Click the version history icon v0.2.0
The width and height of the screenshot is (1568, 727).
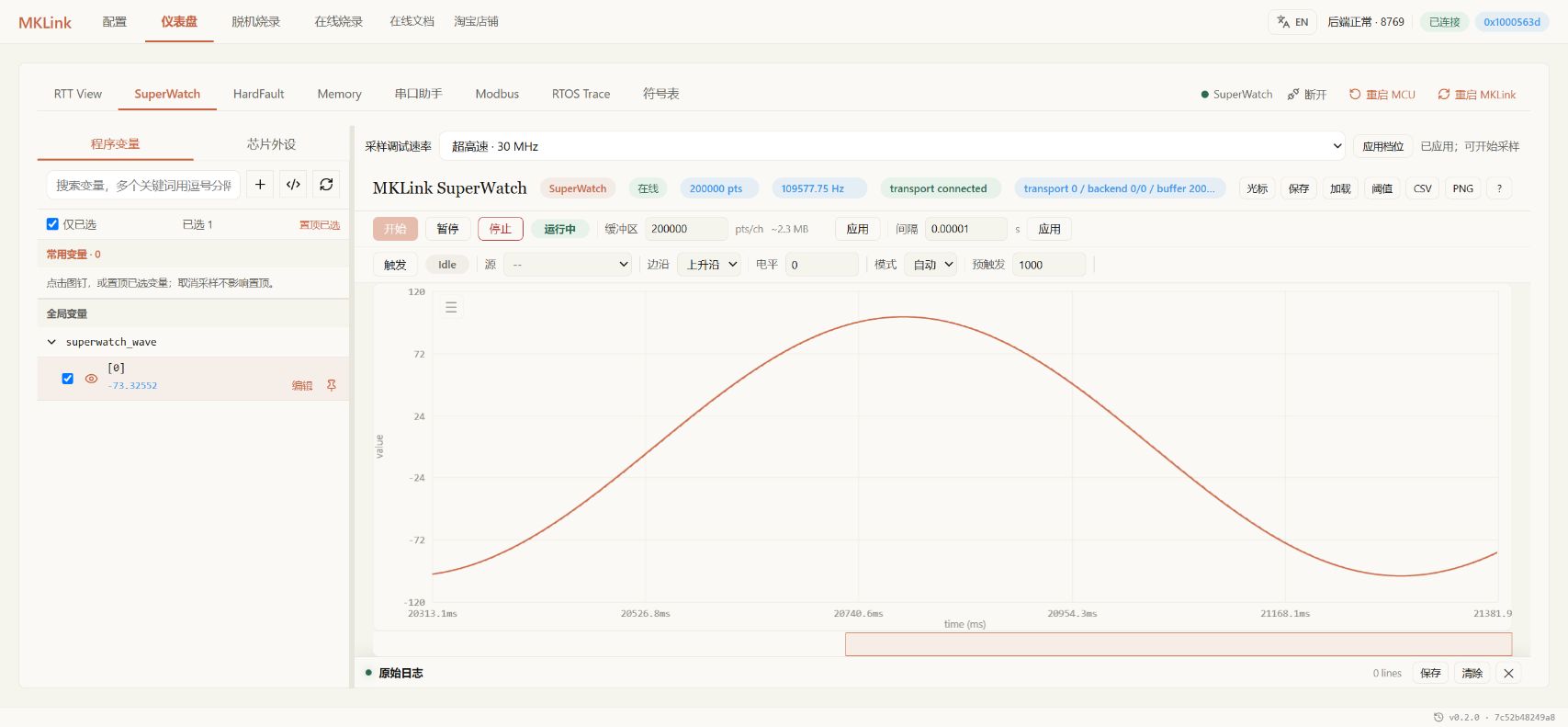point(1438,717)
